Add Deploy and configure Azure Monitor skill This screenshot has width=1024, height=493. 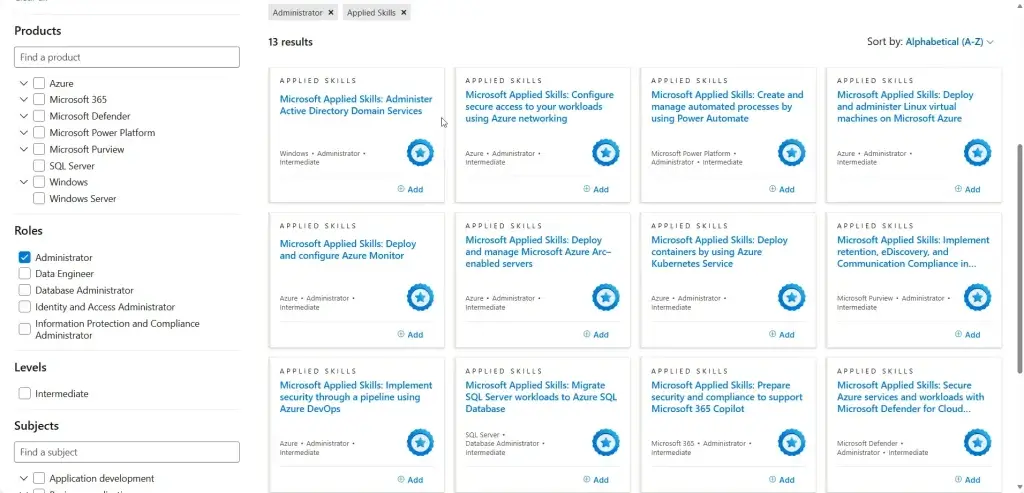click(410, 334)
